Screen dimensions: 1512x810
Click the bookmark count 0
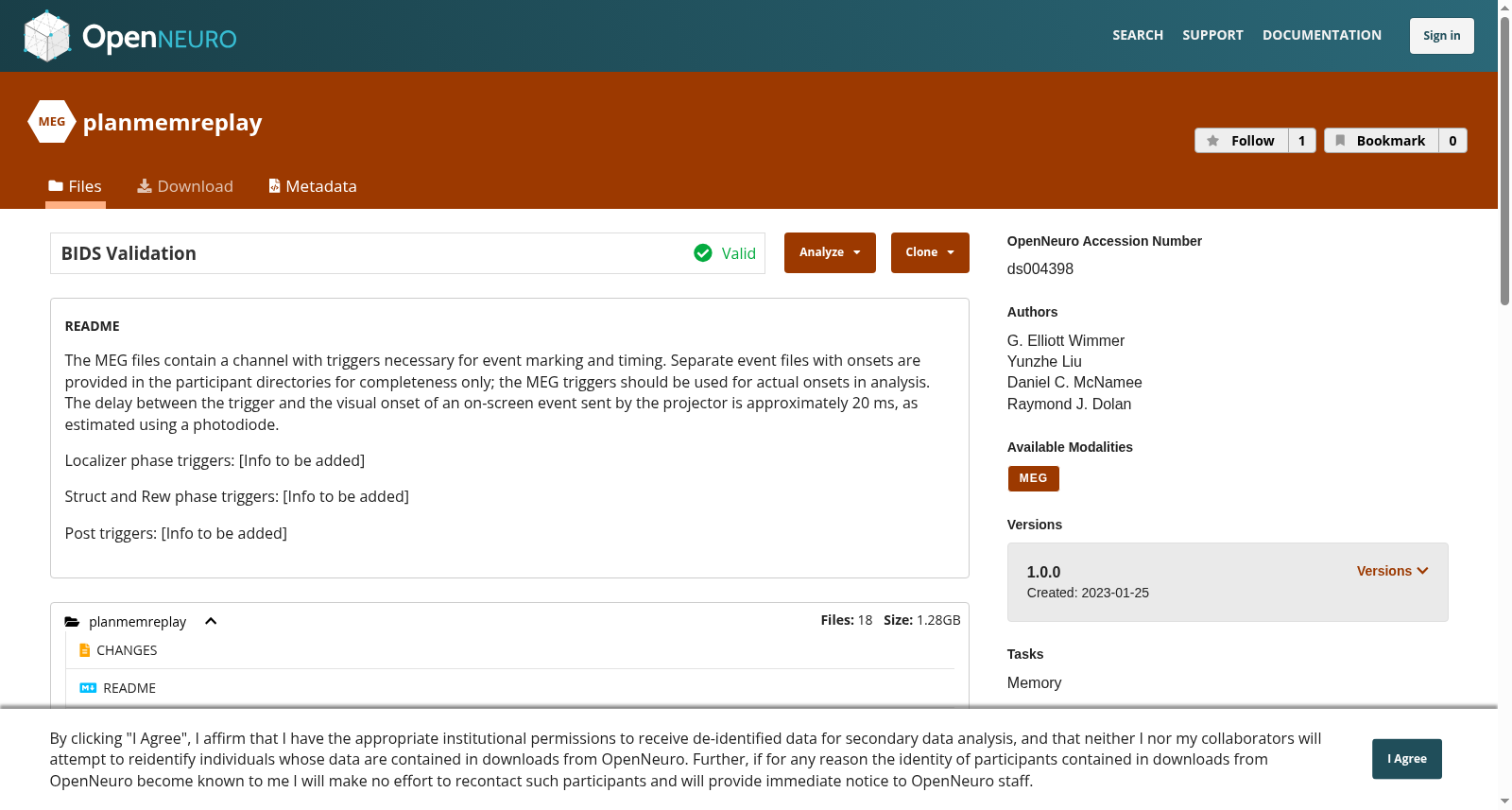coord(1453,141)
